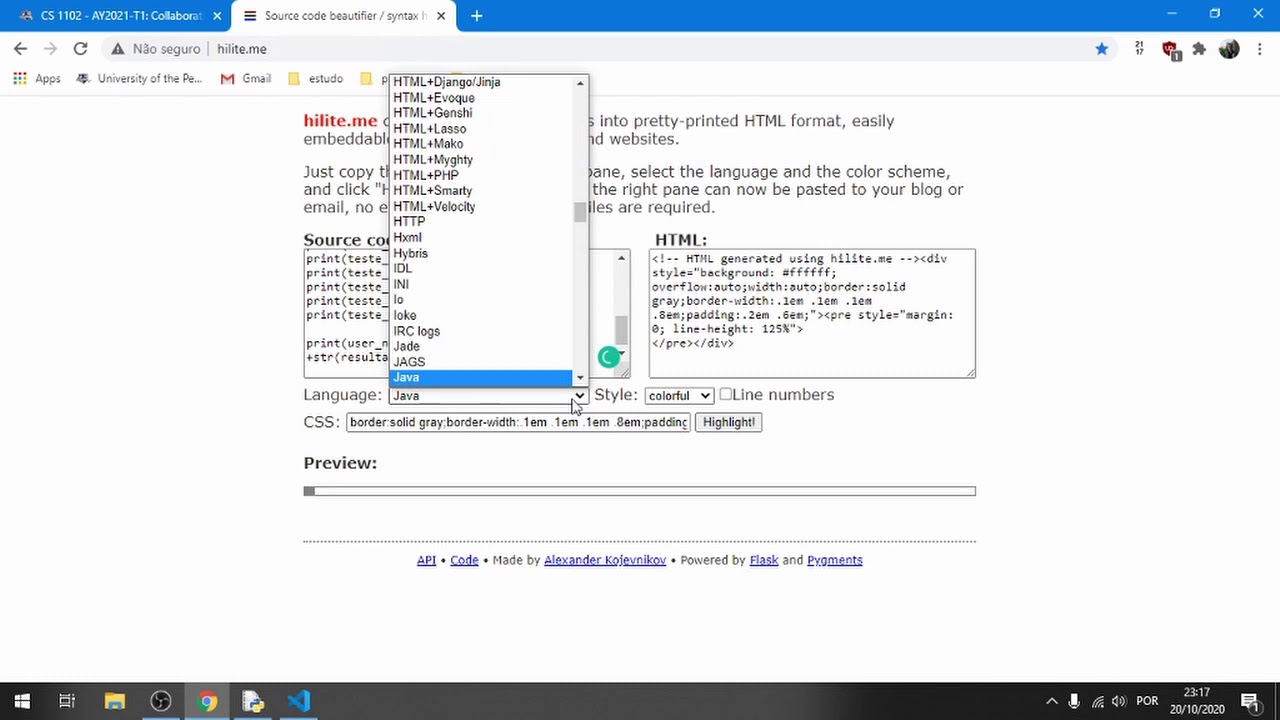Choose IDL in the language list

click(481, 269)
